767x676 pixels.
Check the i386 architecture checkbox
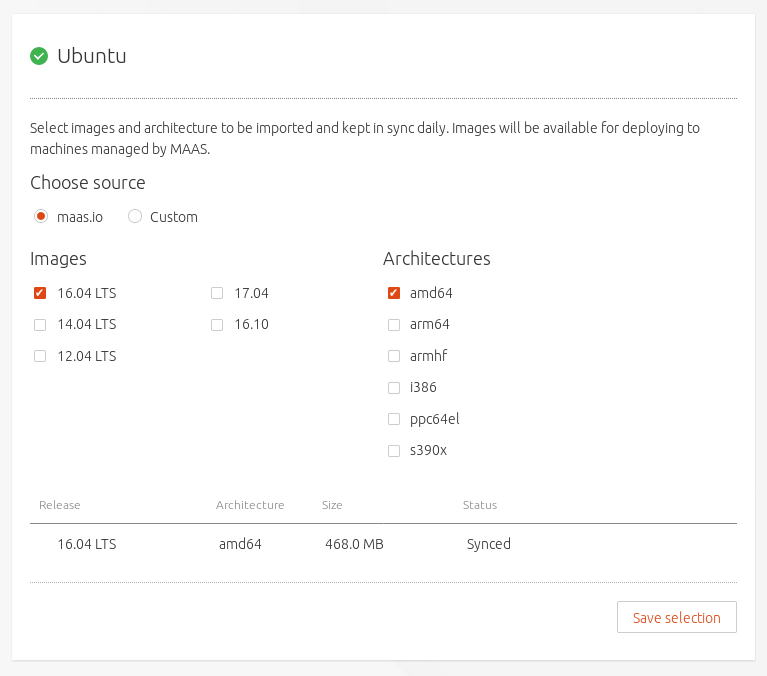[x=394, y=388]
